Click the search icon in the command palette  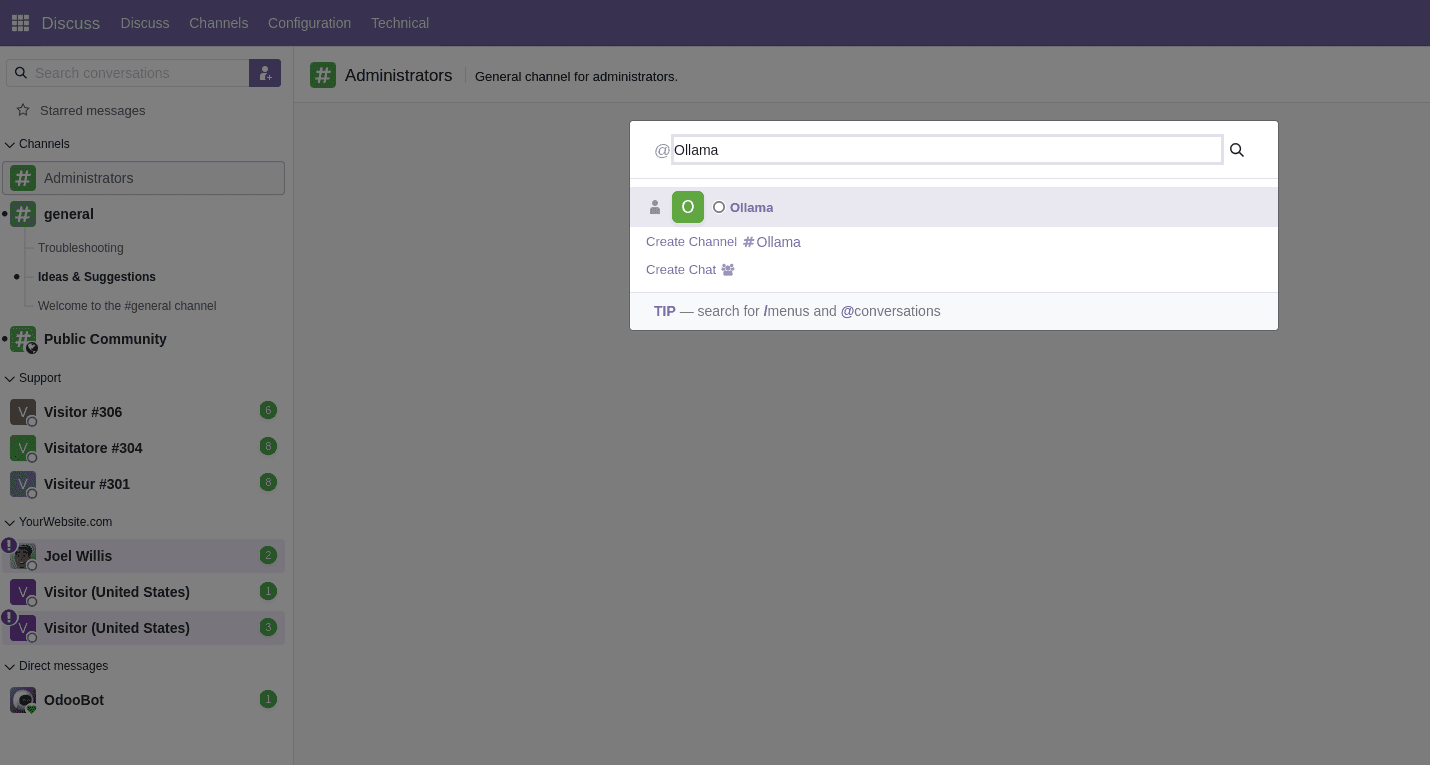(1236, 149)
